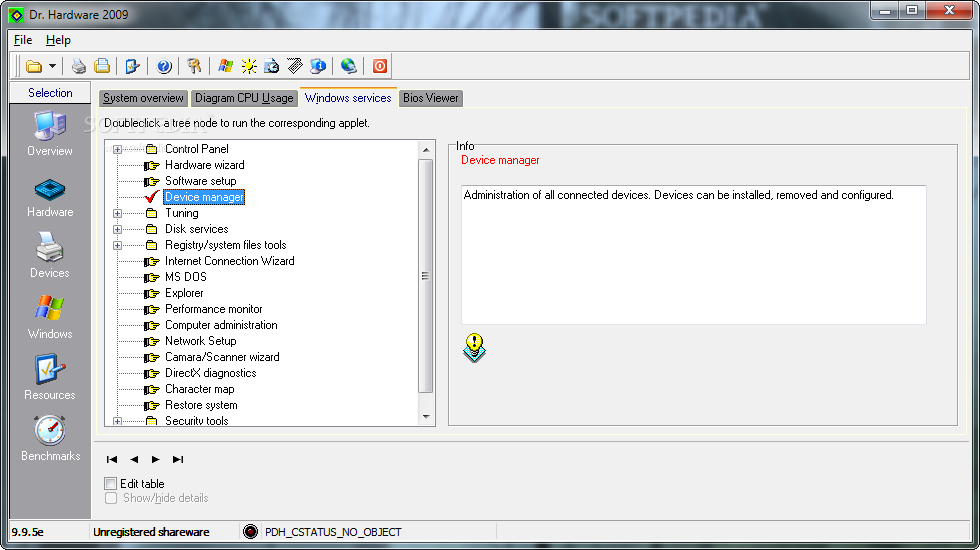Select the Network Setup tree item
The image size is (980, 550).
coord(200,341)
